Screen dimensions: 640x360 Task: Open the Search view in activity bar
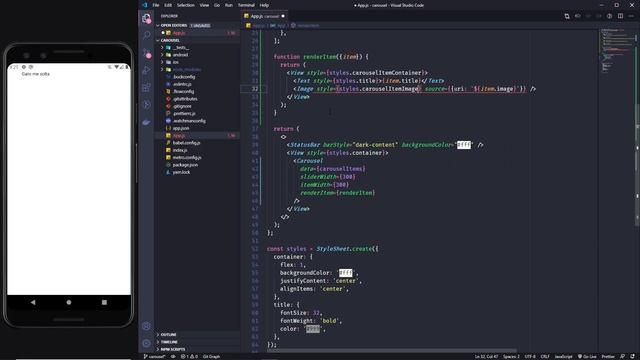(146, 36)
